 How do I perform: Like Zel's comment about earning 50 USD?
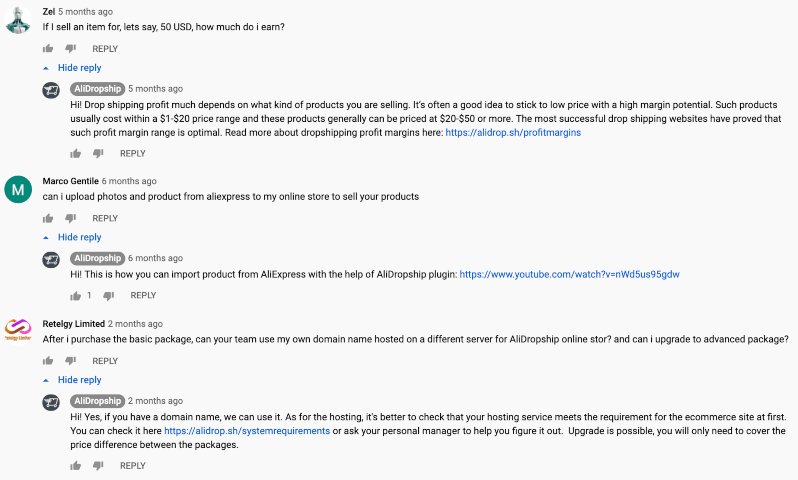coord(48,48)
